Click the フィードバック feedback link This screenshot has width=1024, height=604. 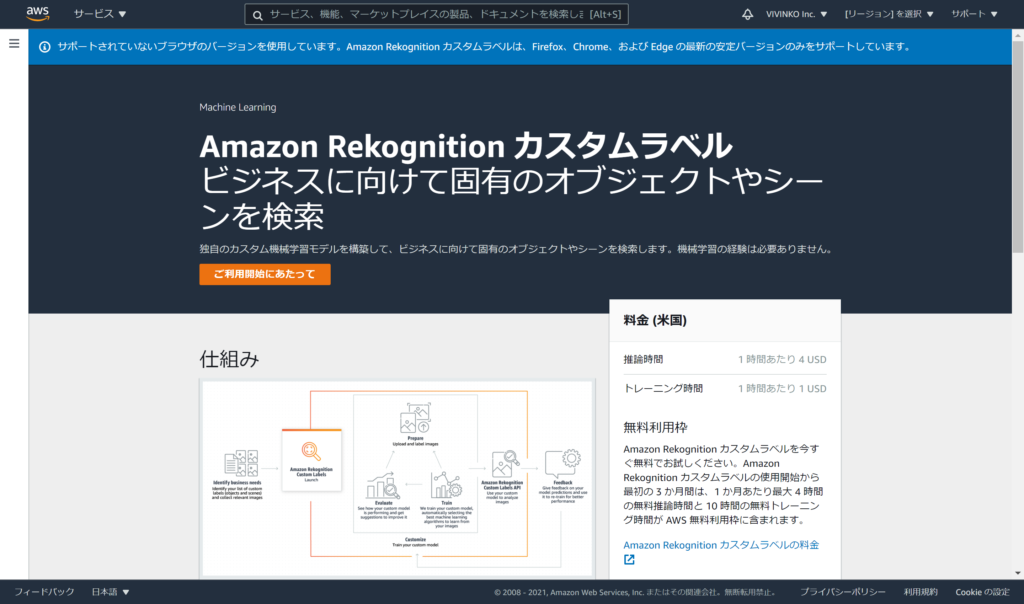(44, 592)
